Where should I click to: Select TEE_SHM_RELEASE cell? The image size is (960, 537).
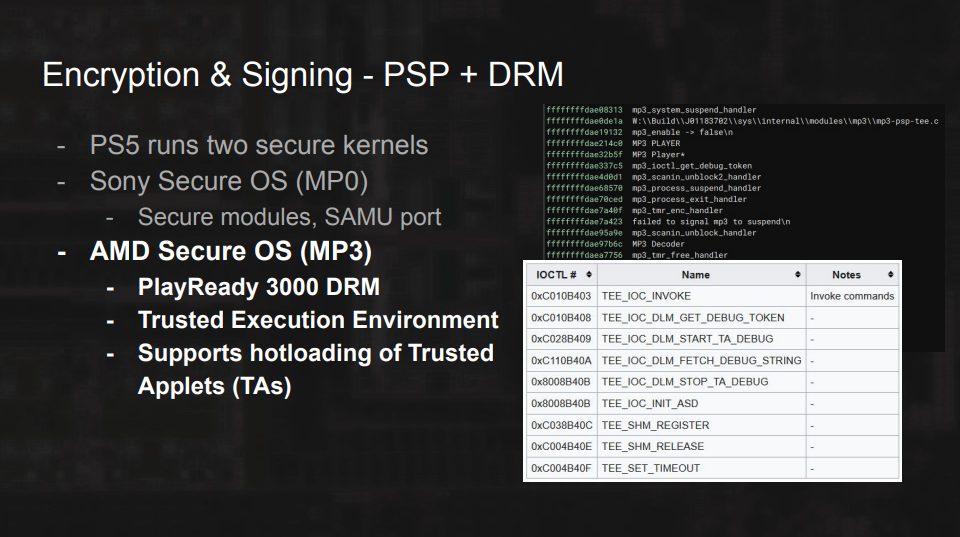702,446
